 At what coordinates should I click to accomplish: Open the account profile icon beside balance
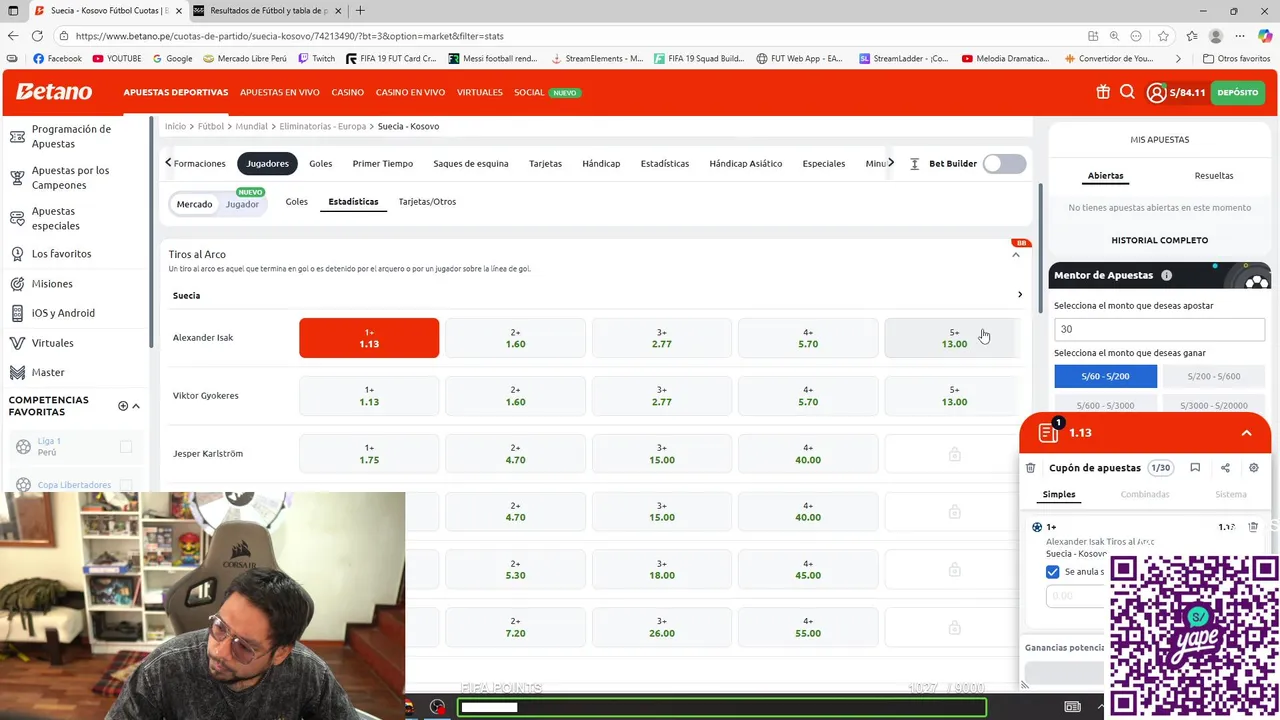(x=1157, y=93)
